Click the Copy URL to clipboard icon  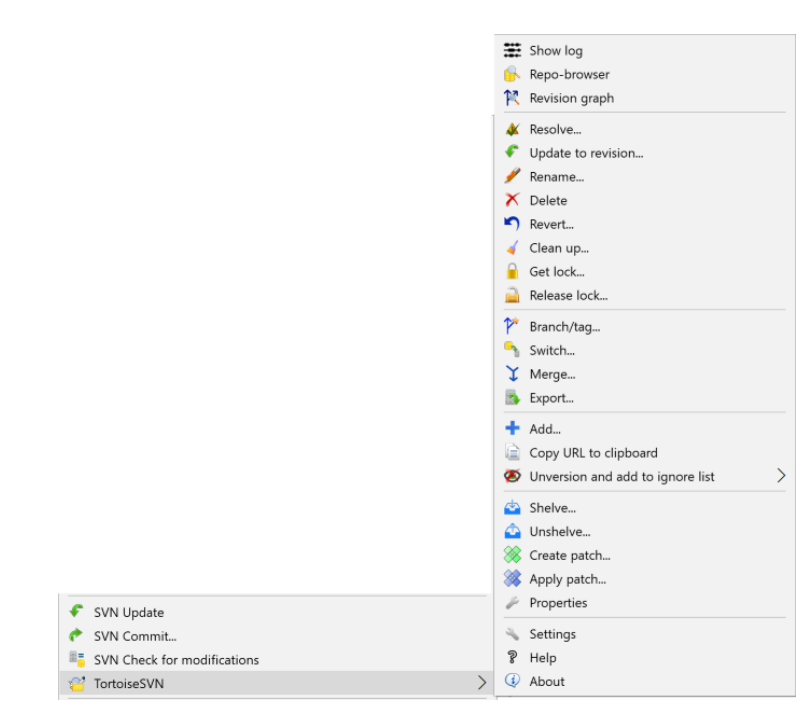(512, 453)
